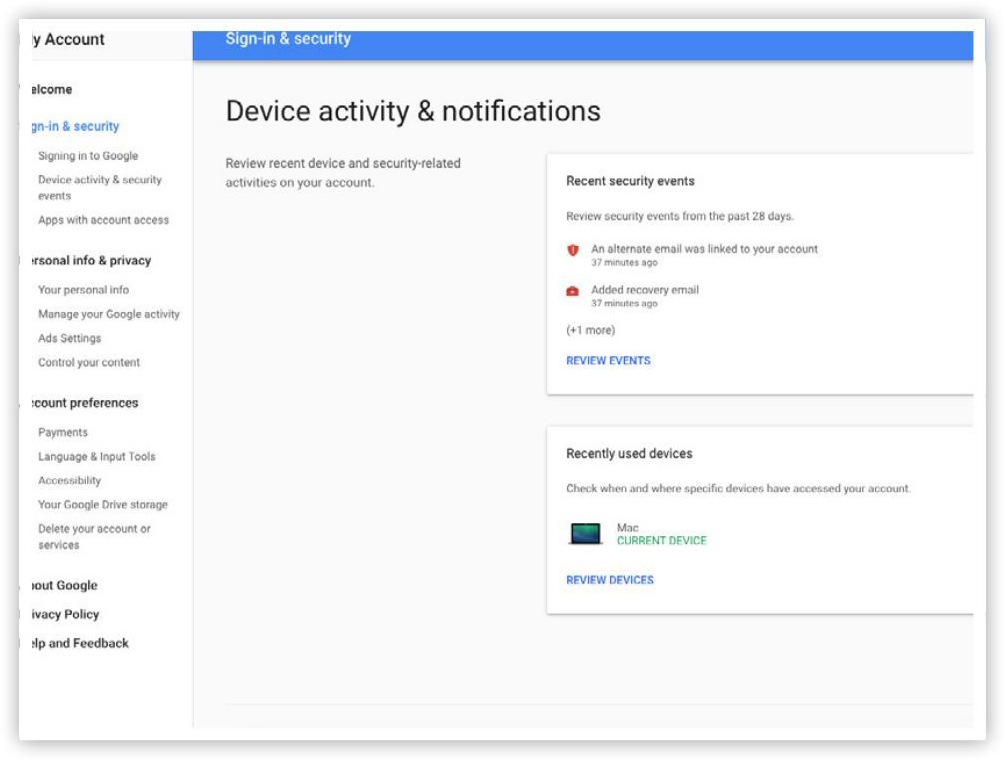Screen dimensions: 1005x765
Task: Open Ads Settings page
Action: pos(69,338)
